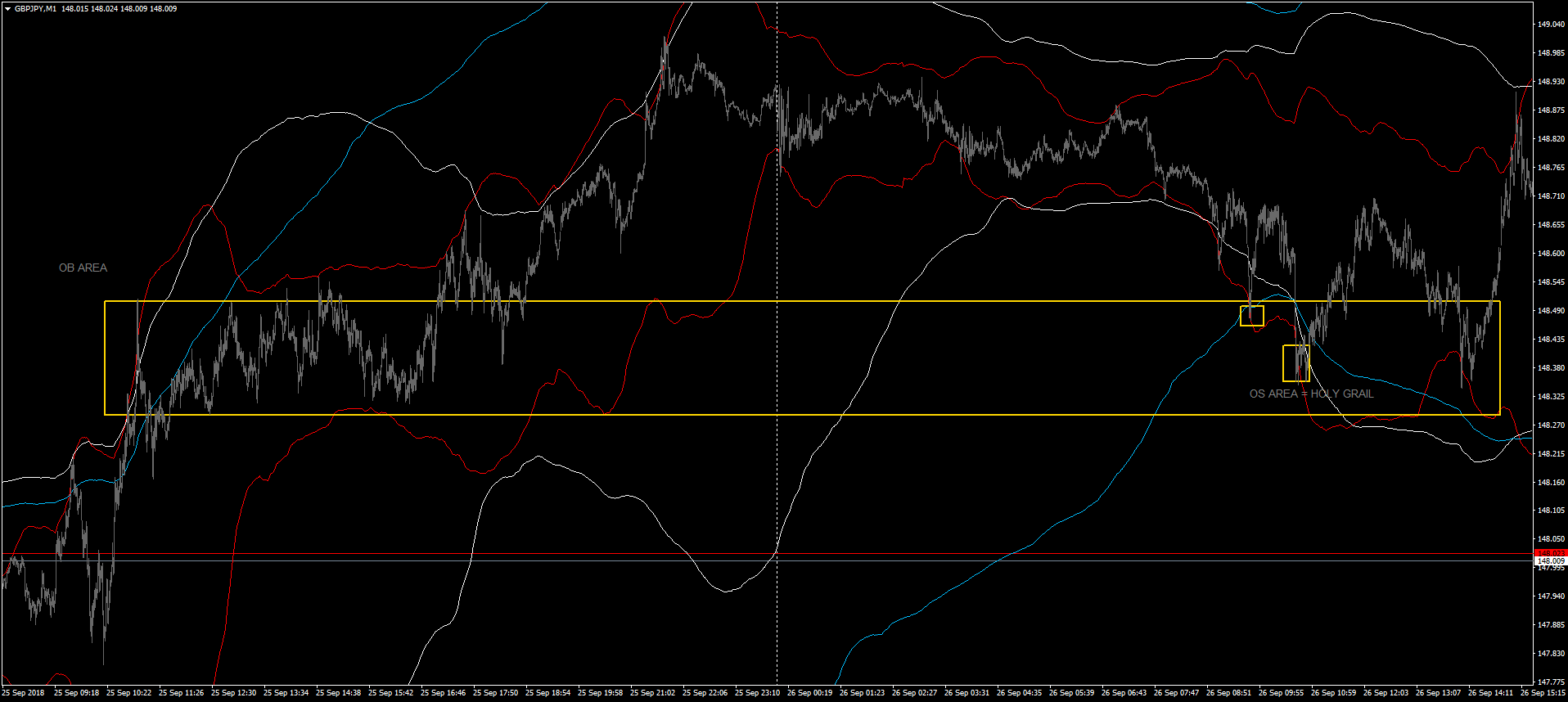Click the "25 Sep 18:54" time axis label
The width and height of the screenshot is (1568, 702).
[547, 693]
